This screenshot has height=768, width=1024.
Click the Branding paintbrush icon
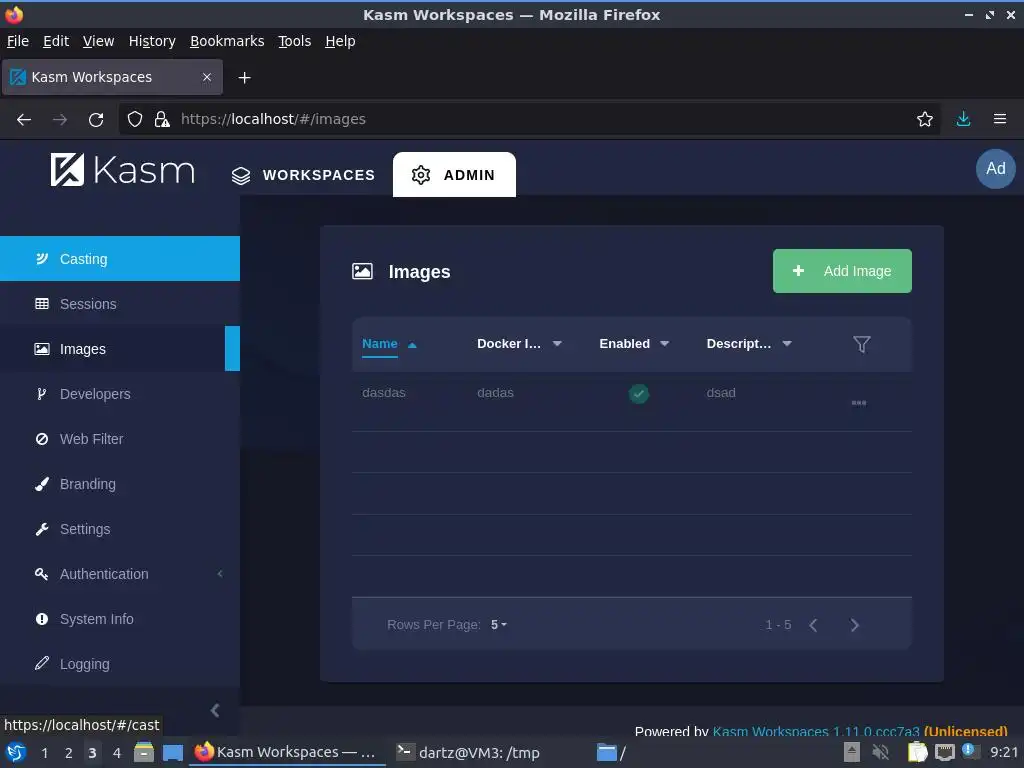(x=42, y=484)
